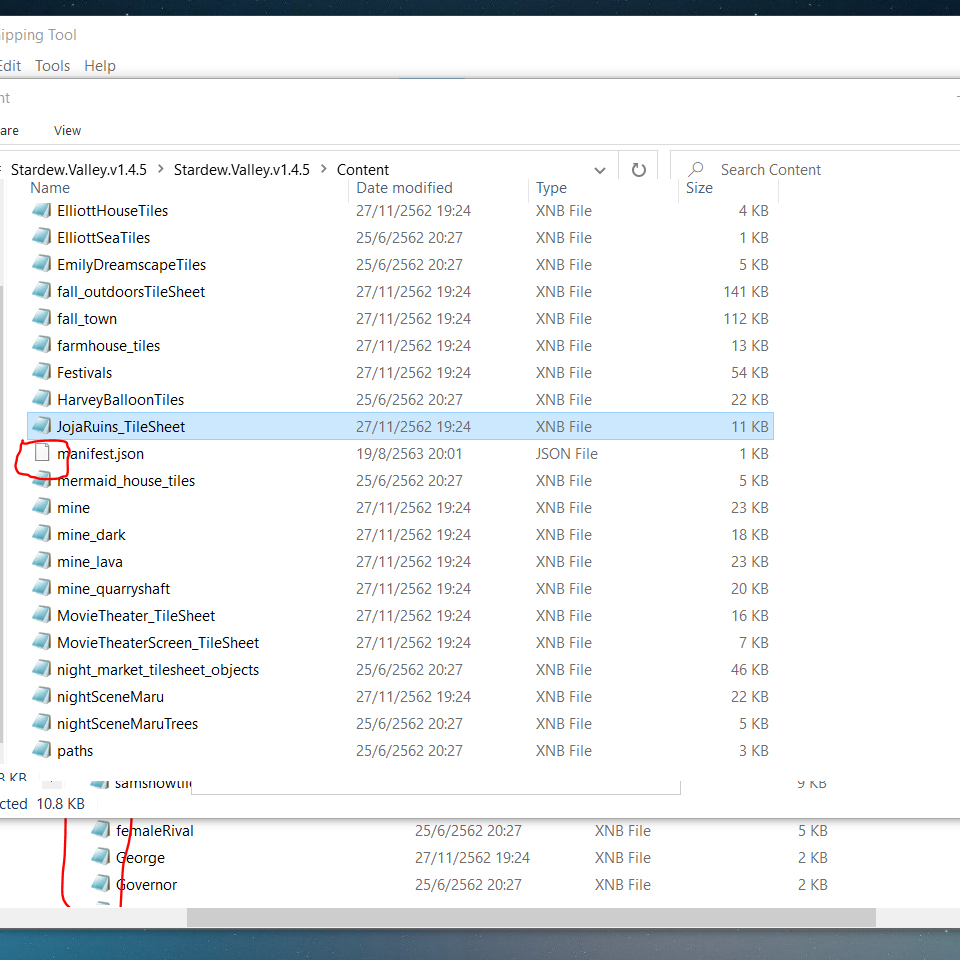Screen dimensions: 960x960
Task: Click the nightSceneMaru file icon
Action: click(x=42, y=696)
